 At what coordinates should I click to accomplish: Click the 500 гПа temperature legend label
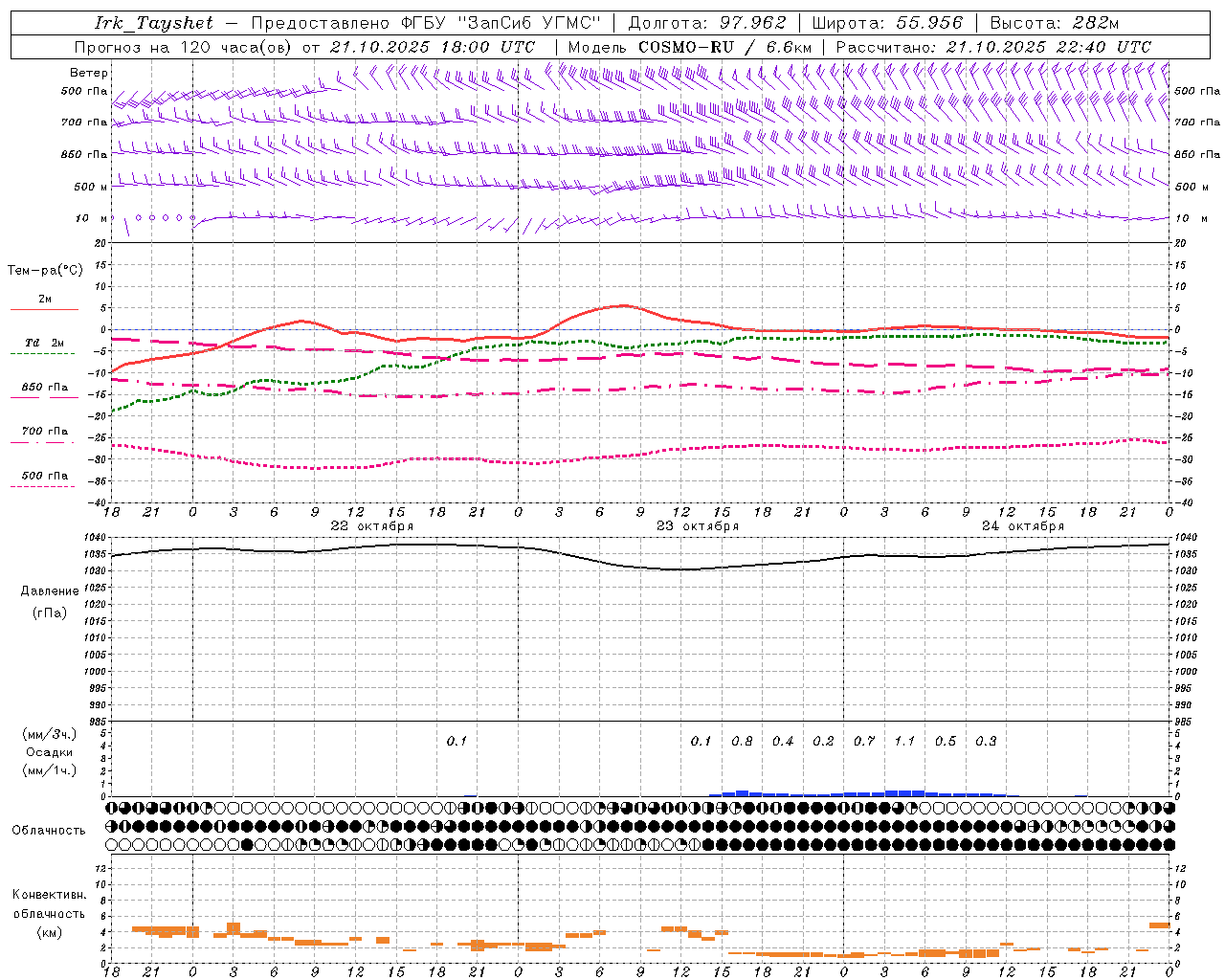45,475
